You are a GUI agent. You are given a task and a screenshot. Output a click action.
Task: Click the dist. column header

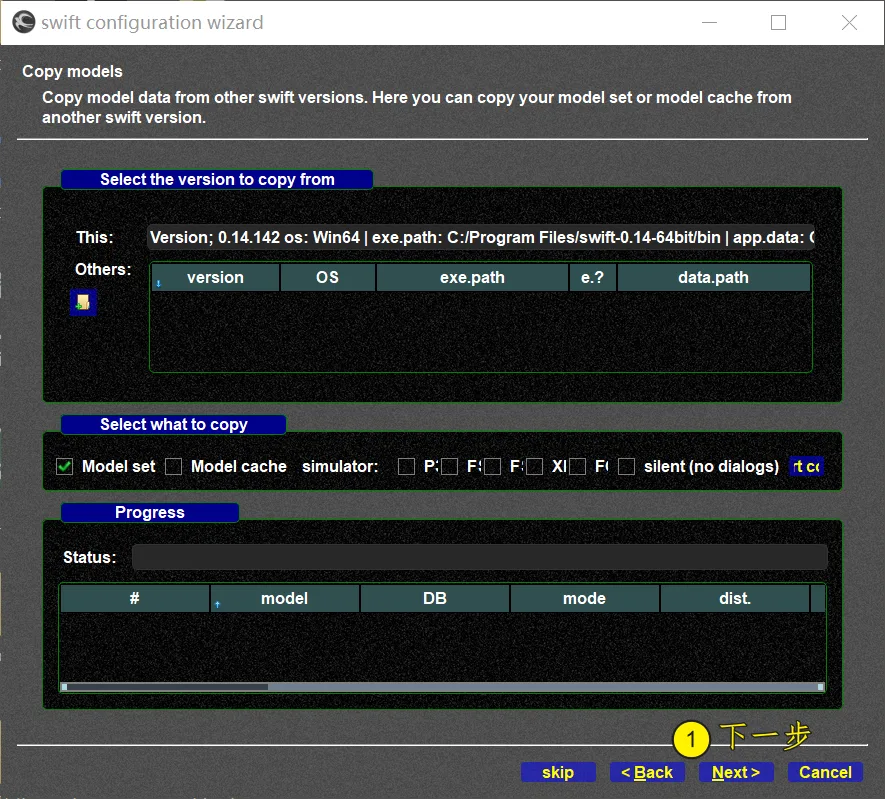tap(734, 599)
